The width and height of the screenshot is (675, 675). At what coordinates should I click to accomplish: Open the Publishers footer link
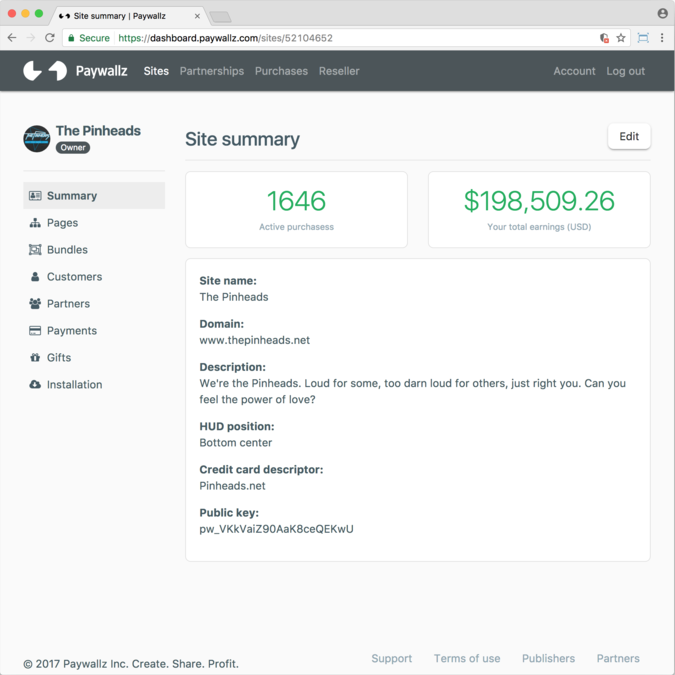tap(548, 659)
